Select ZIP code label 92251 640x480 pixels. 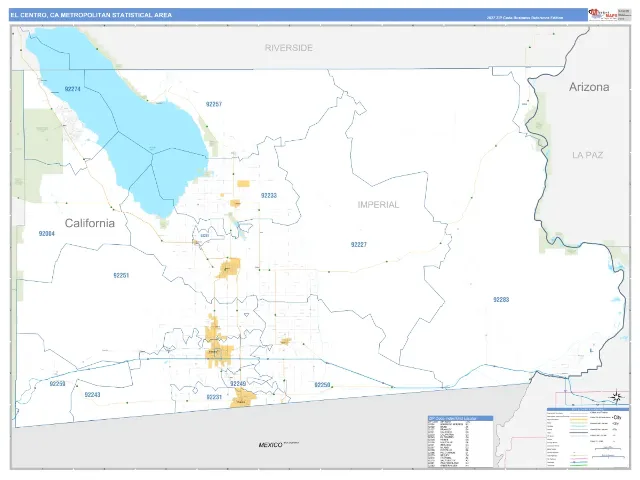coord(121,276)
